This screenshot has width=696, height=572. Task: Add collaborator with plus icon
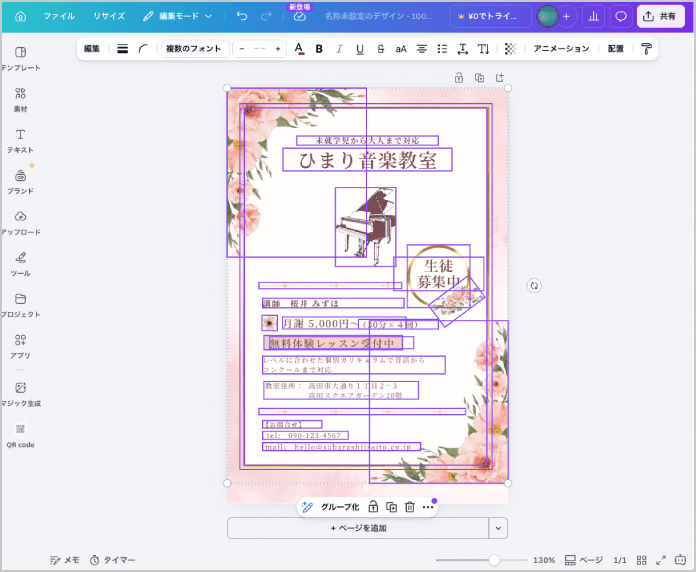pos(566,16)
